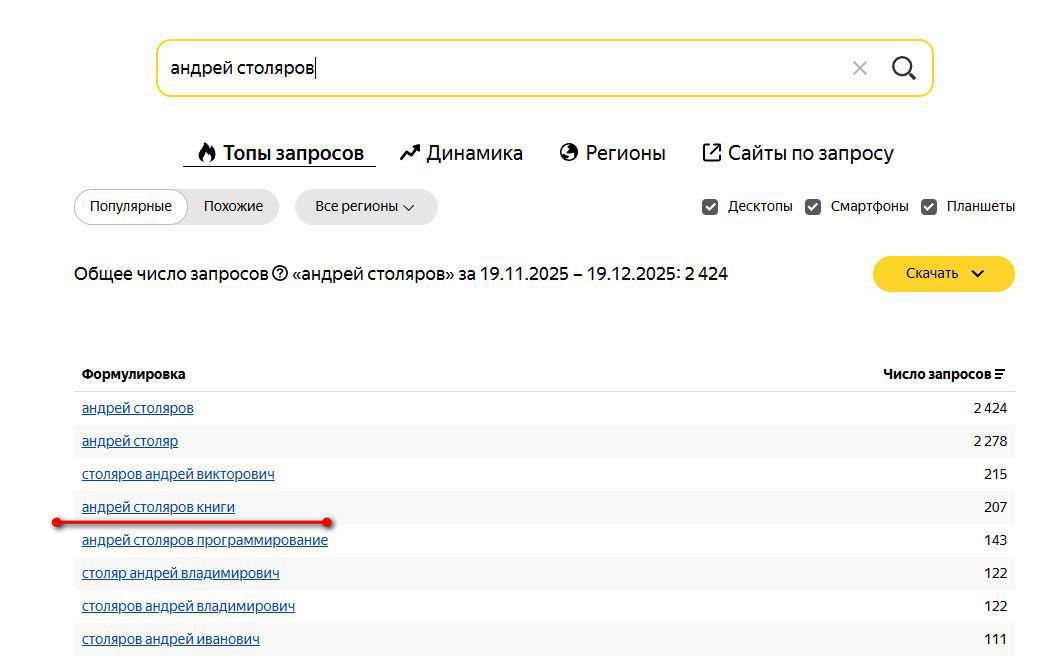Screen dimensions: 1050x656
Task: Choose the Популярные filter option
Action: pos(131,207)
